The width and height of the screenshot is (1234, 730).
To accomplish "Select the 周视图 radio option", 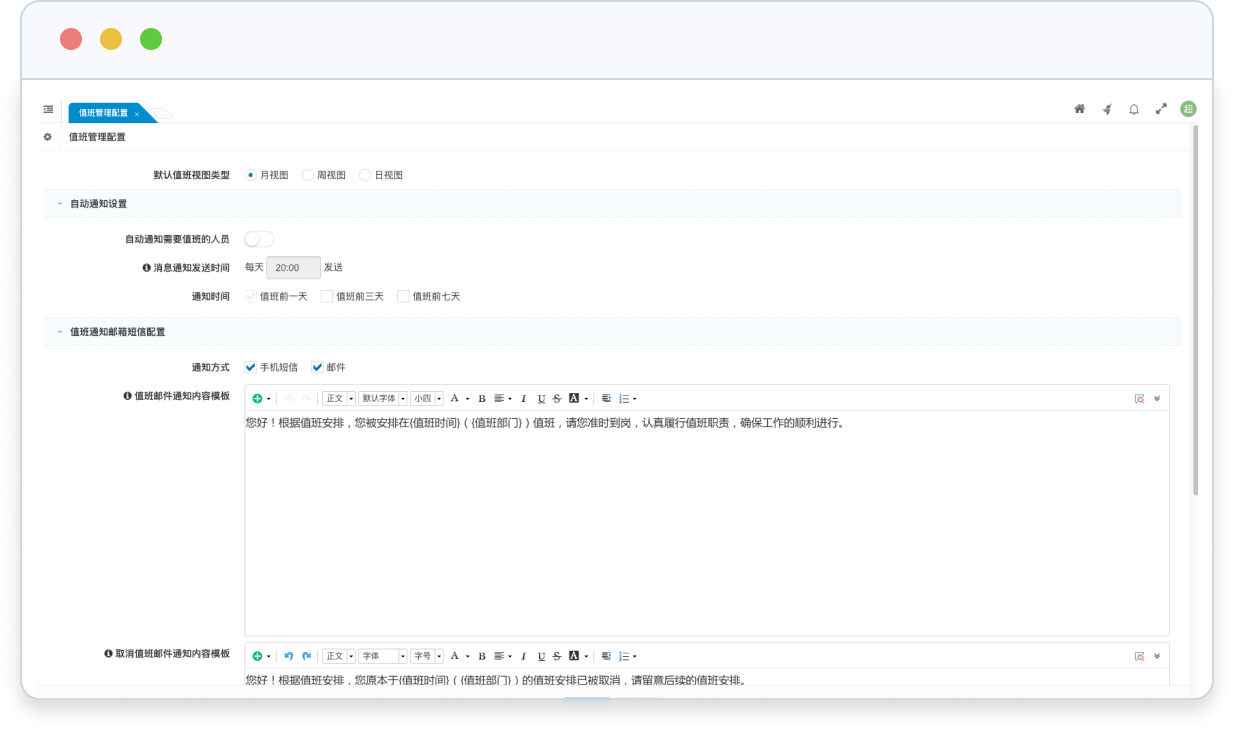I will (x=308, y=175).
